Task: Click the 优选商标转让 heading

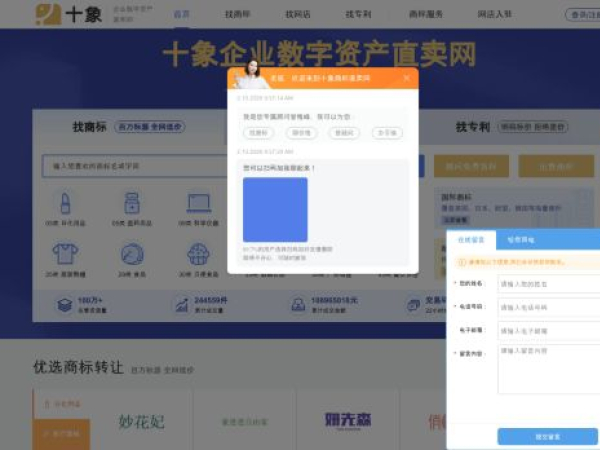Action: point(78,367)
